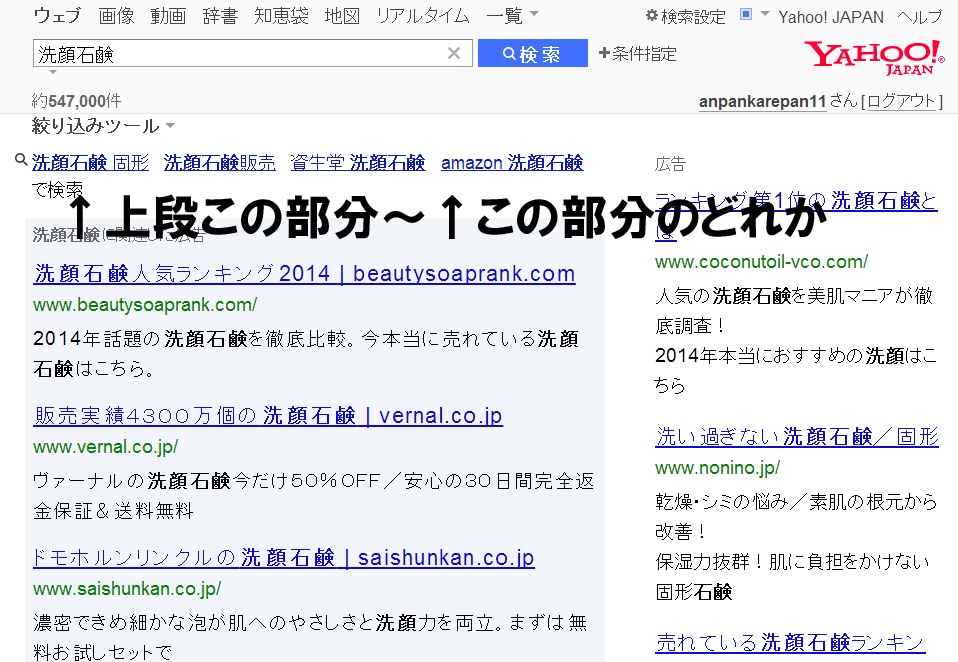The height and width of the screenshot is (662, 958).
Task: Click the result count 約547,000件 text
Action: click(76, 101)
